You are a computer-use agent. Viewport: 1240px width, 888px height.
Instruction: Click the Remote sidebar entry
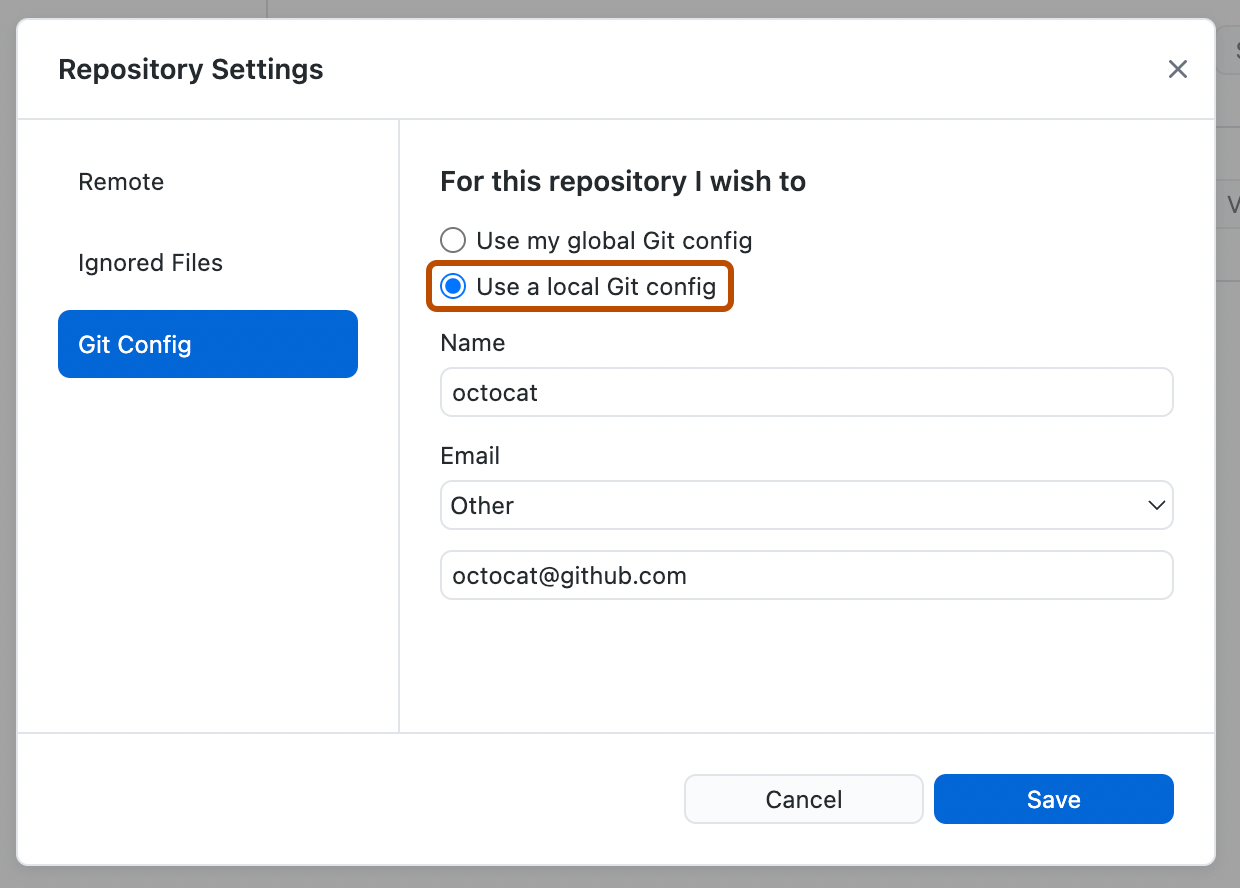[121, 182]
